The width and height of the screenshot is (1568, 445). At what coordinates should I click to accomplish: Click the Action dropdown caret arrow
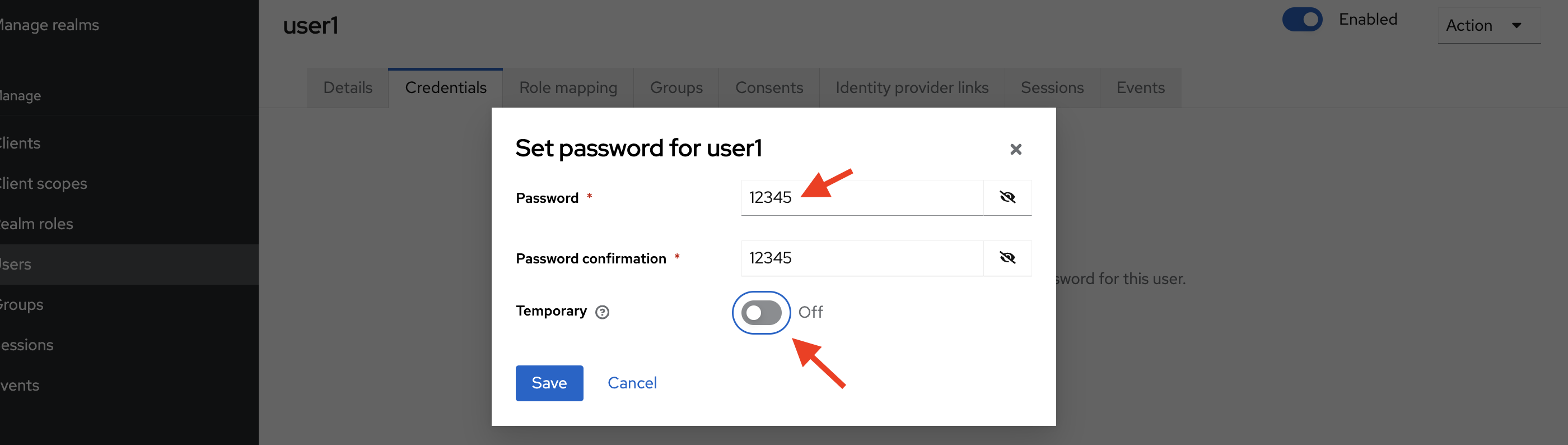click(x=1516, y=26)
